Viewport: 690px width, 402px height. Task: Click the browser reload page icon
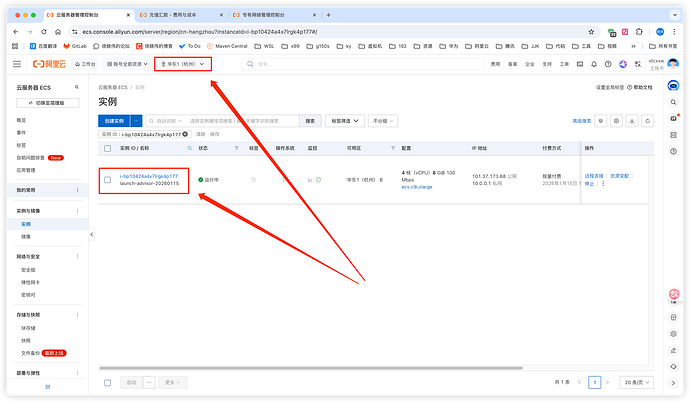coord(43,31)
